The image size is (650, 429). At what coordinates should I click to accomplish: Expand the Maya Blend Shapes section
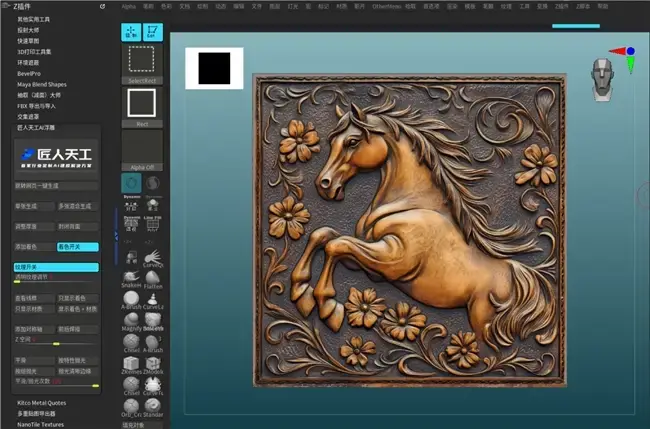[42, 84]
